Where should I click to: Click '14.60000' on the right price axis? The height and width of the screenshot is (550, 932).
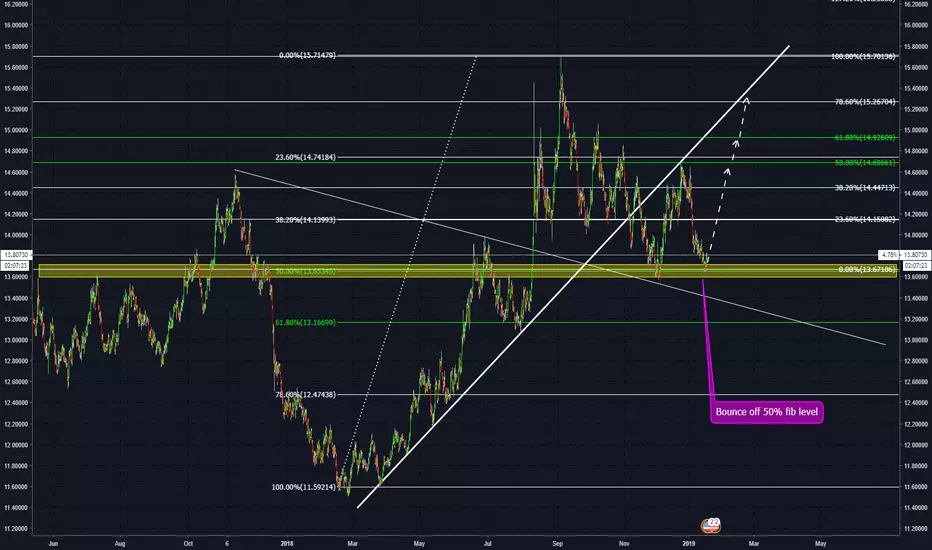pyautogui.click(x=916, y=172)
